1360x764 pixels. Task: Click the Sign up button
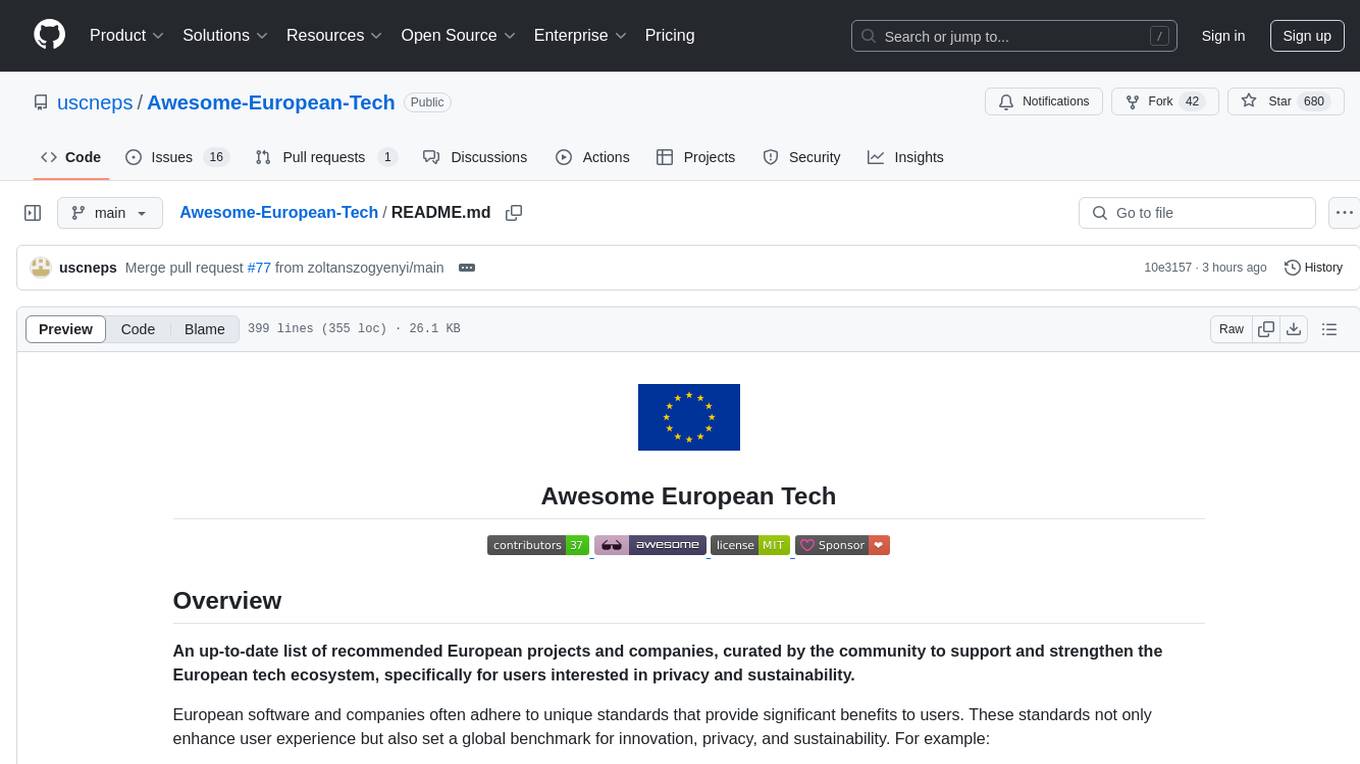[1307, 36]
